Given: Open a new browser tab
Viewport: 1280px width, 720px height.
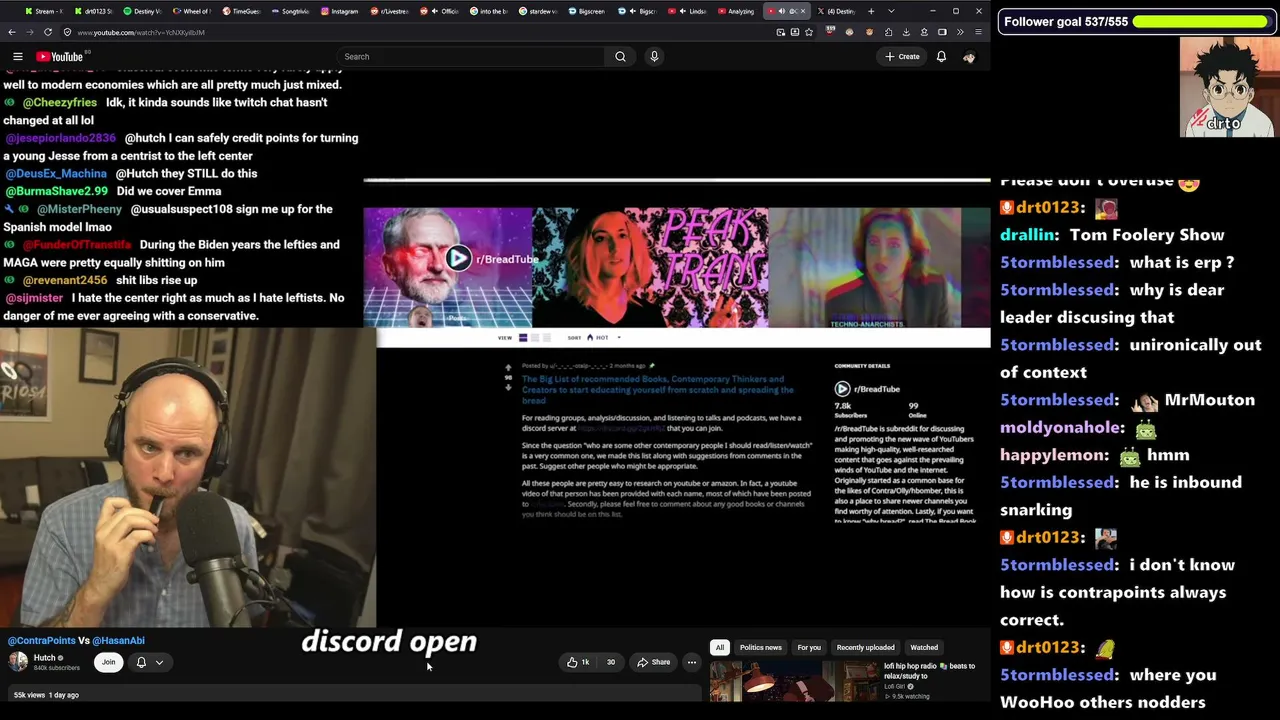Looking at the screenshot, I should click(871, 11).
